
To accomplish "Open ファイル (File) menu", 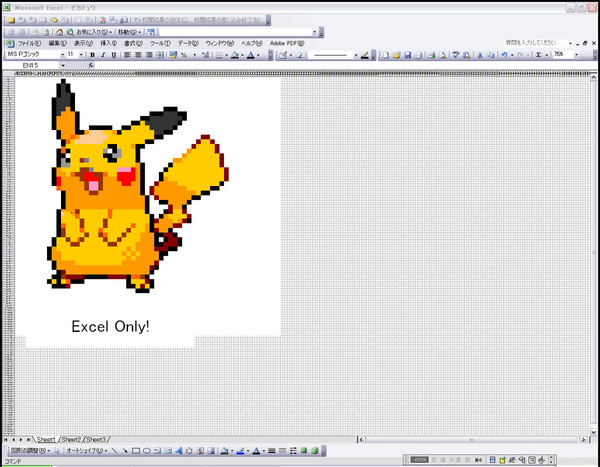I will click(x=29, y=43).
